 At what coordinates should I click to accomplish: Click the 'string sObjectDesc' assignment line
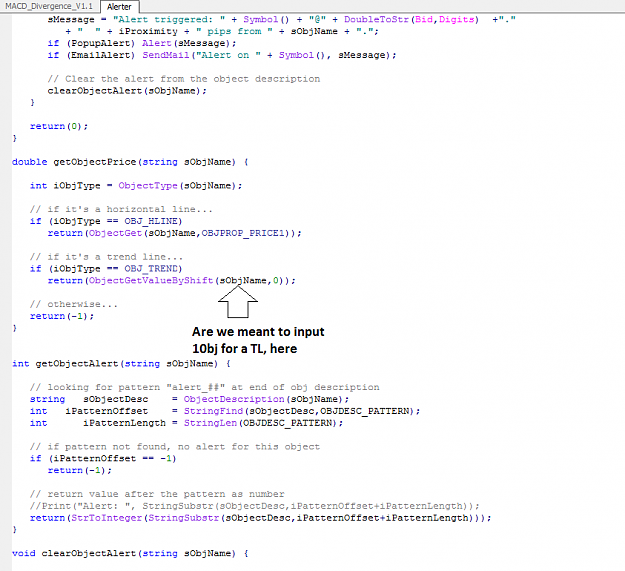(189, 399)
